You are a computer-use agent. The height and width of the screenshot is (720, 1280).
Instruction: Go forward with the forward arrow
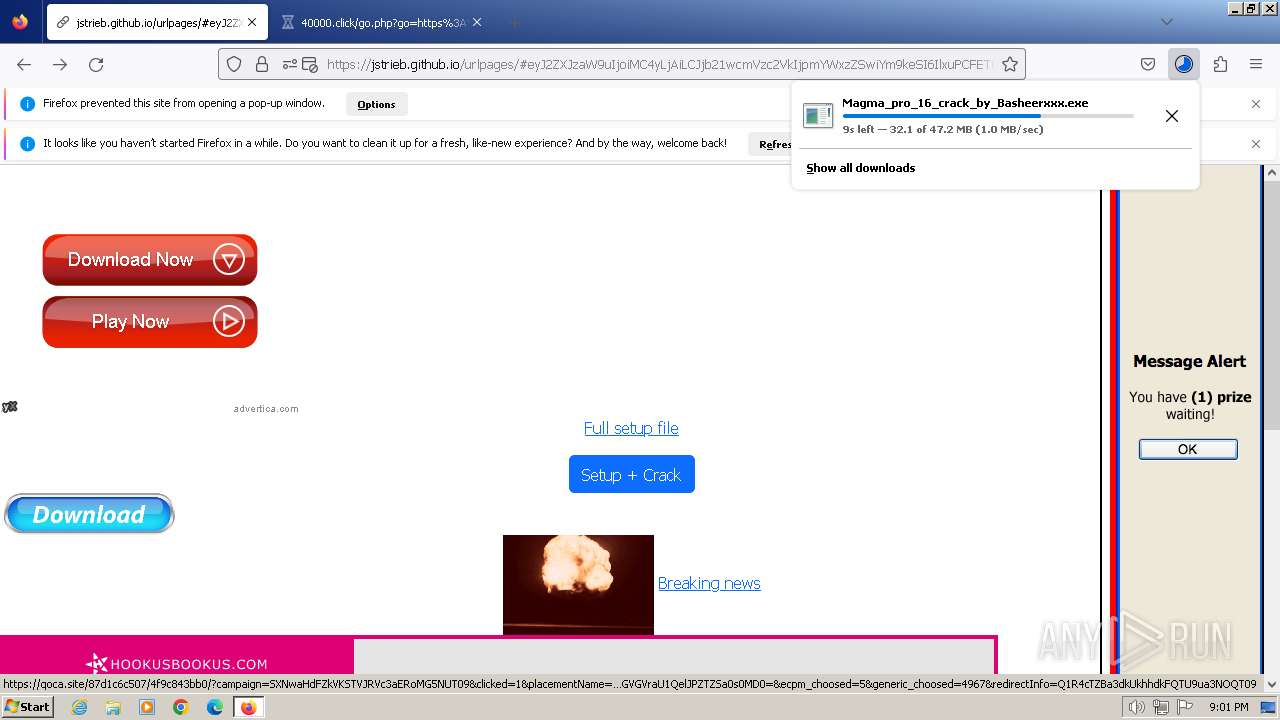60,64
